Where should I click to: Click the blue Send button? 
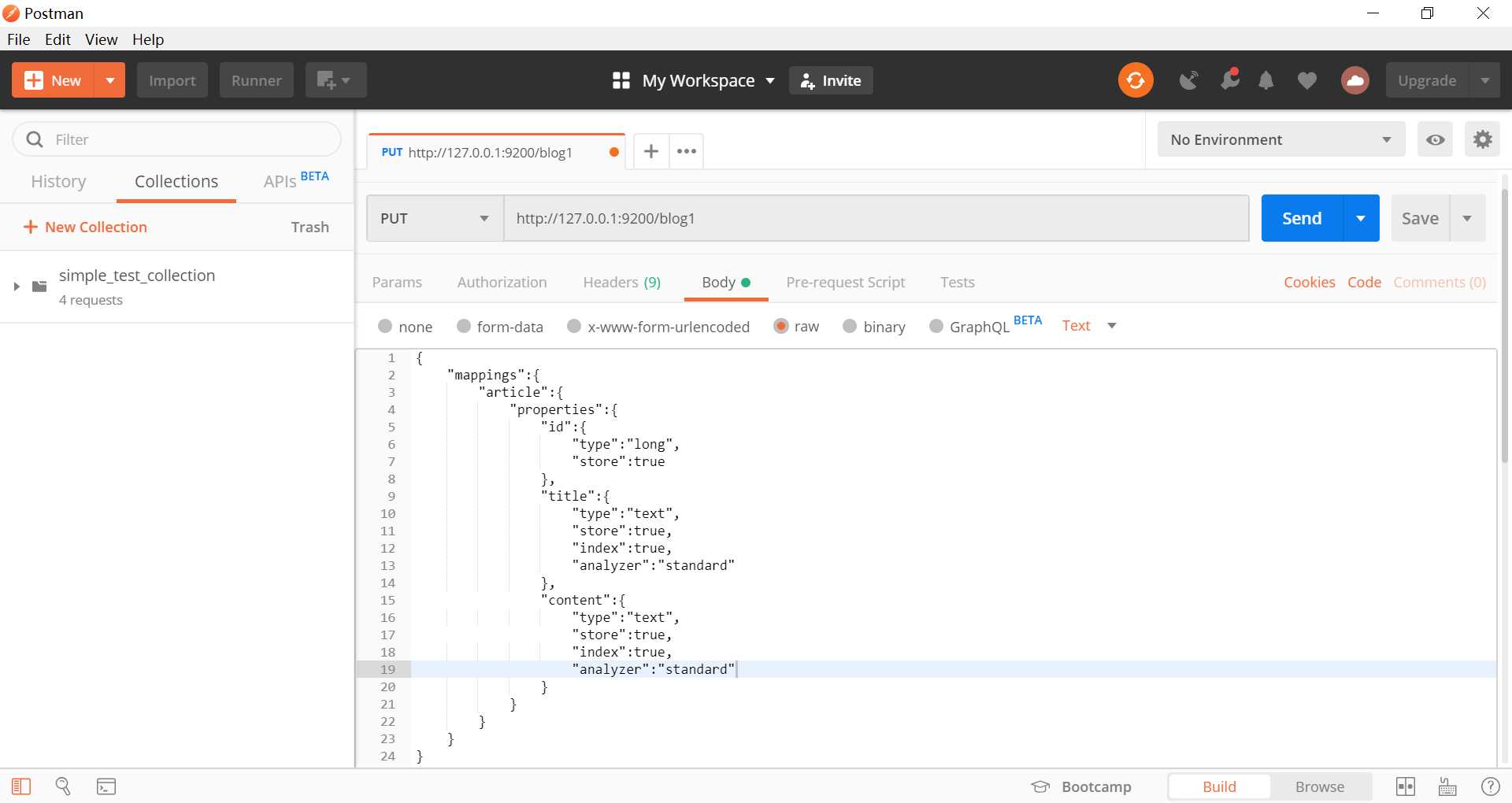[x=1302, y=218]
